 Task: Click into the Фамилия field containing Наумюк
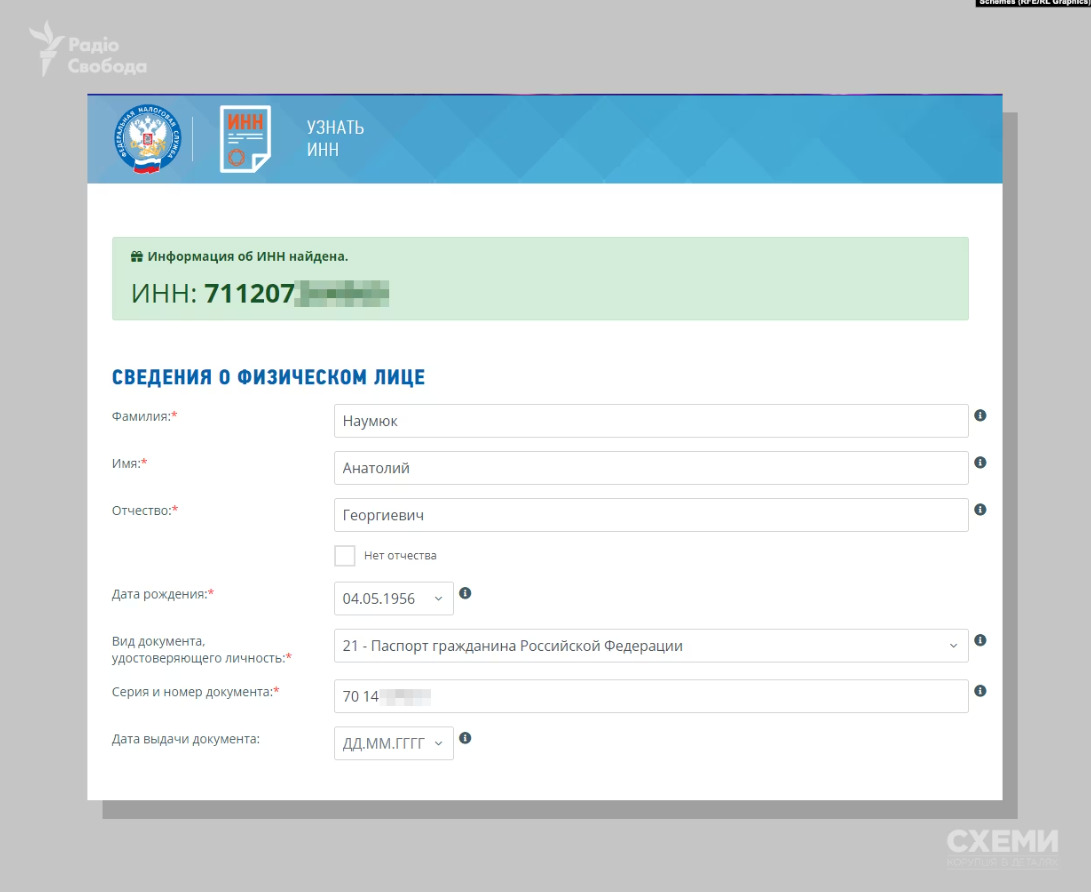650,421
